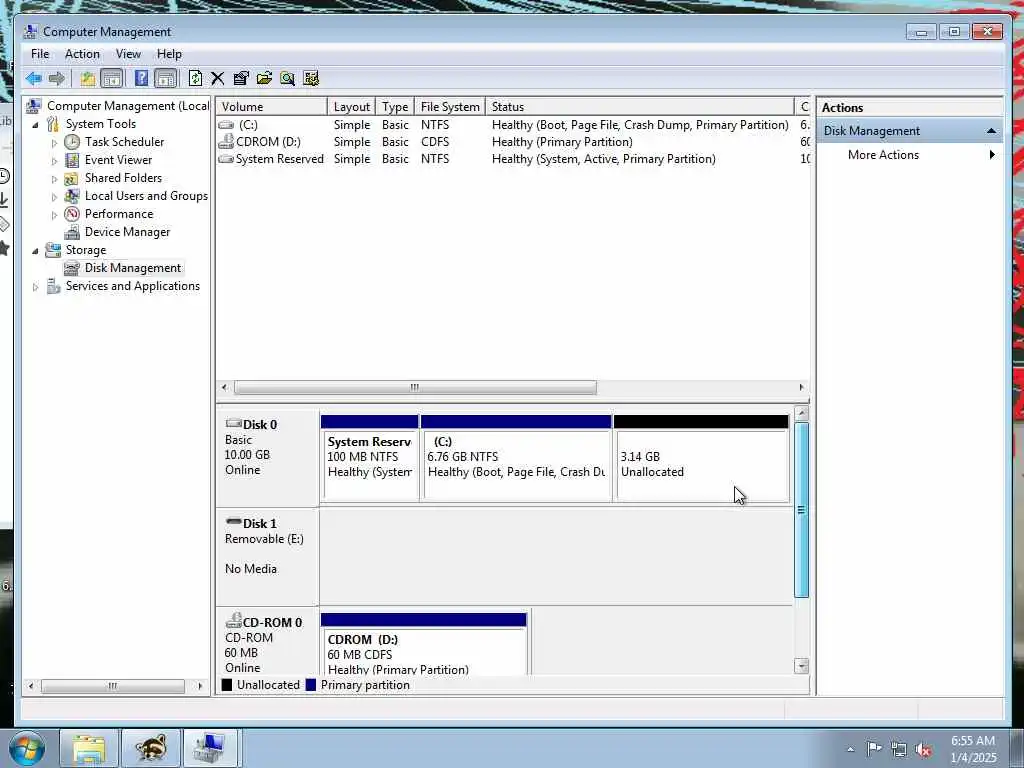Sort by the File System column header

point(450,106)
